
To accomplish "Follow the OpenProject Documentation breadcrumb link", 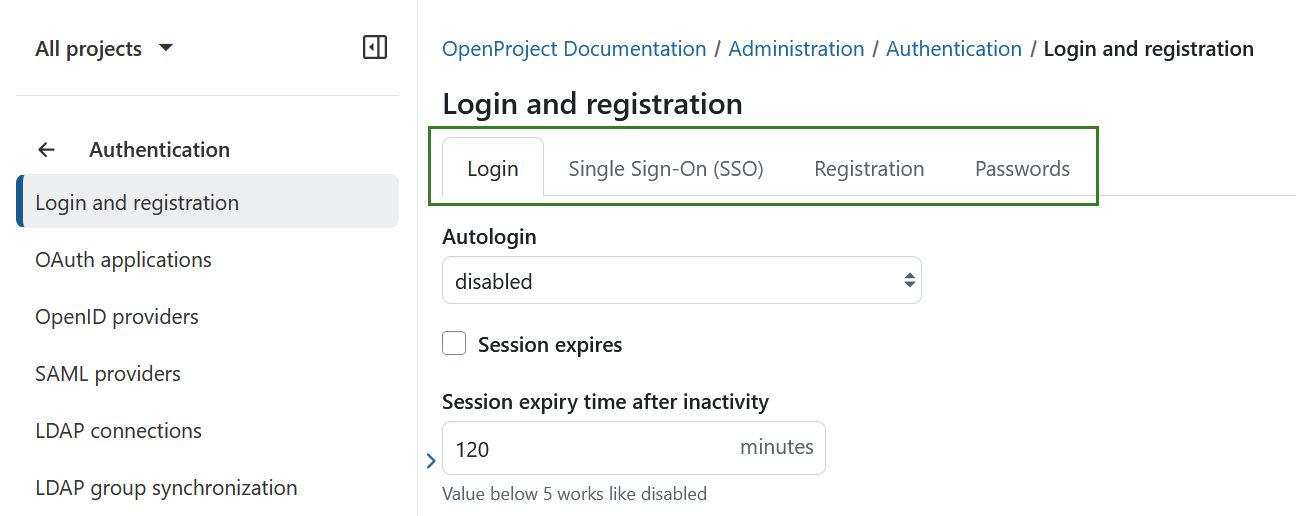I will (574, 49).
